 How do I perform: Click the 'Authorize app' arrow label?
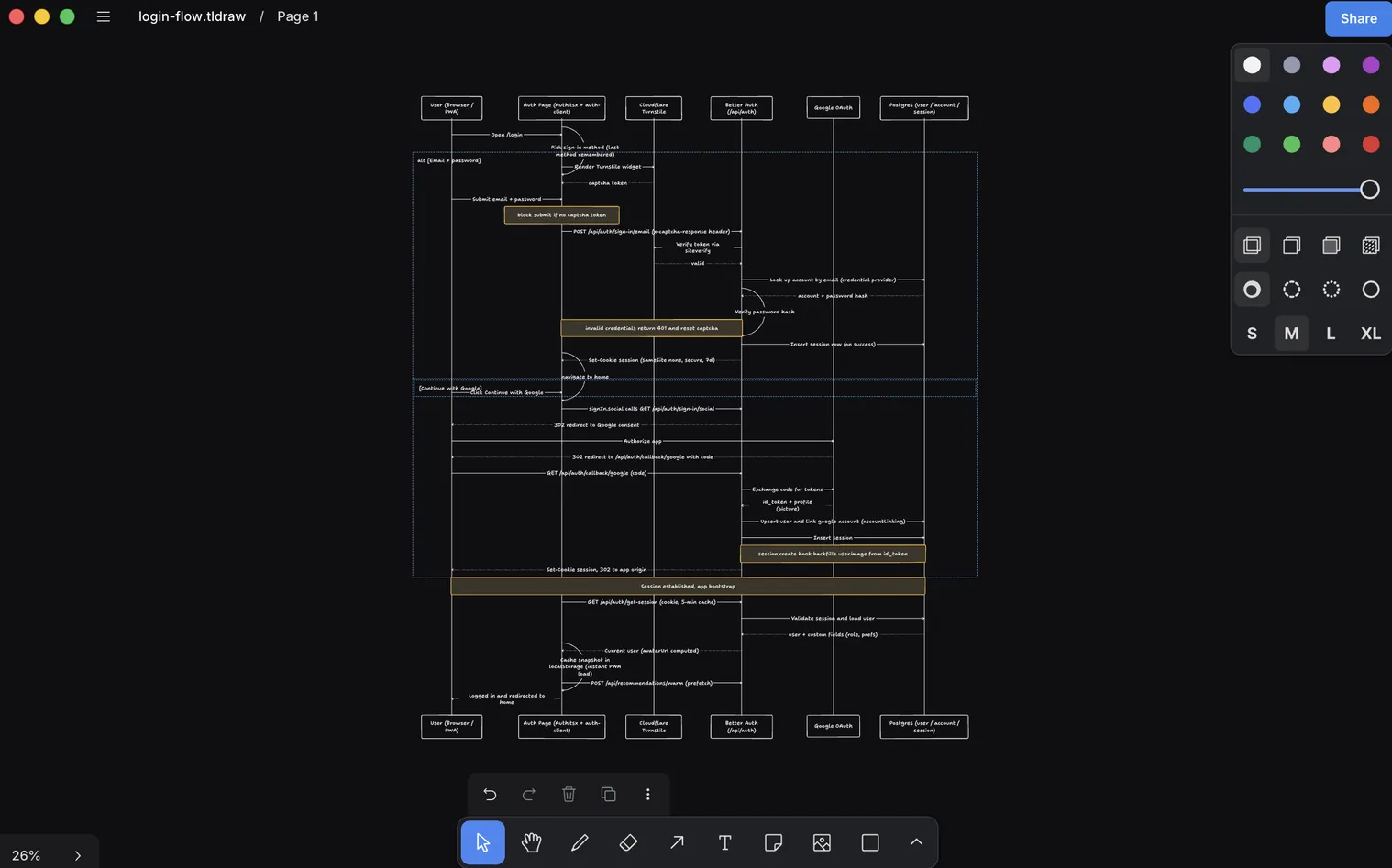tap(642, 441)
